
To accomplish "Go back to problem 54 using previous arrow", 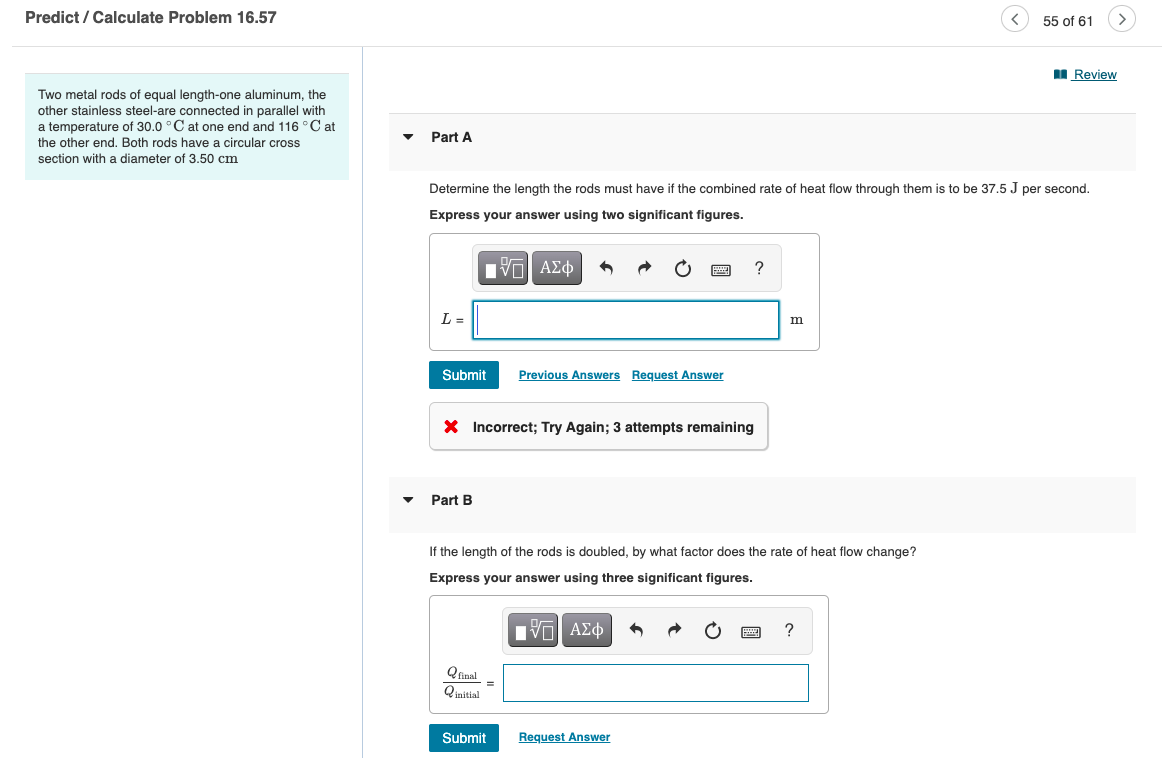I will tap(1014, 18).
